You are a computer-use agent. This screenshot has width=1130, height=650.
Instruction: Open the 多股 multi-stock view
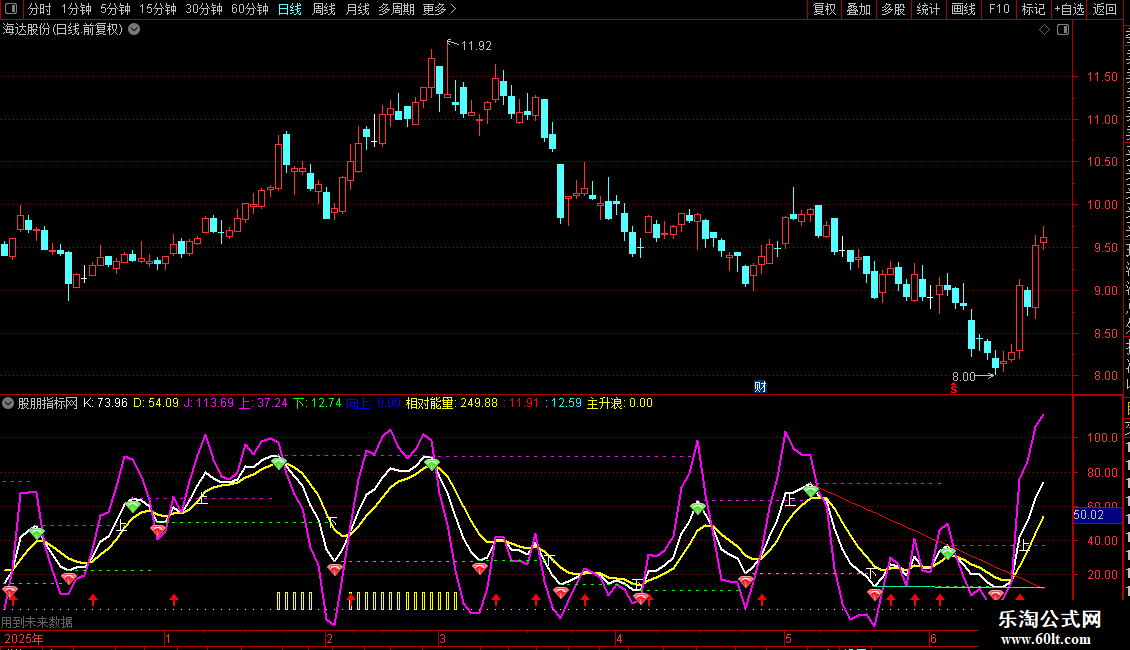tap(894, 9)
